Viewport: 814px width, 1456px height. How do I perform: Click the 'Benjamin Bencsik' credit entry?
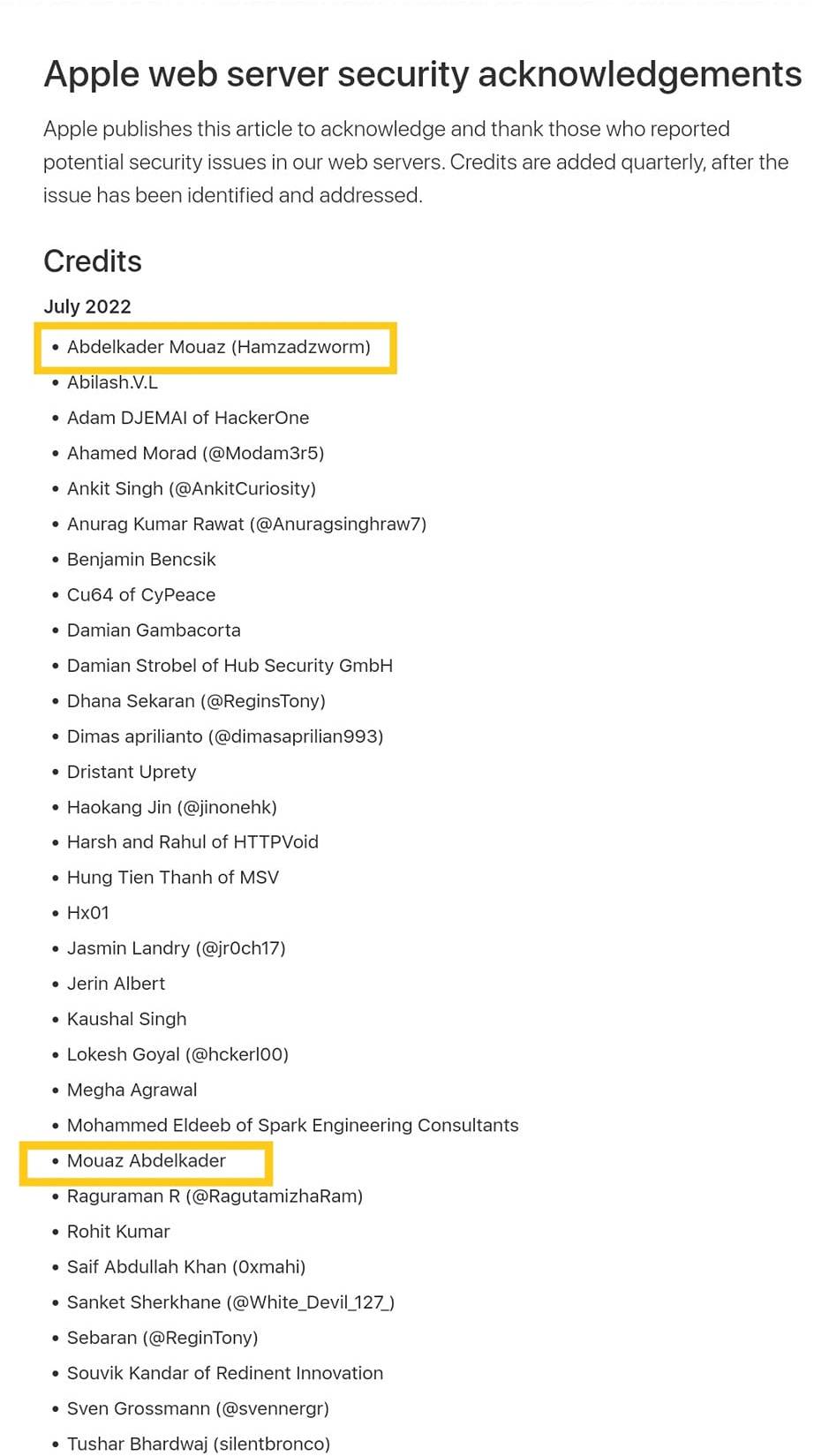(141, 559)
